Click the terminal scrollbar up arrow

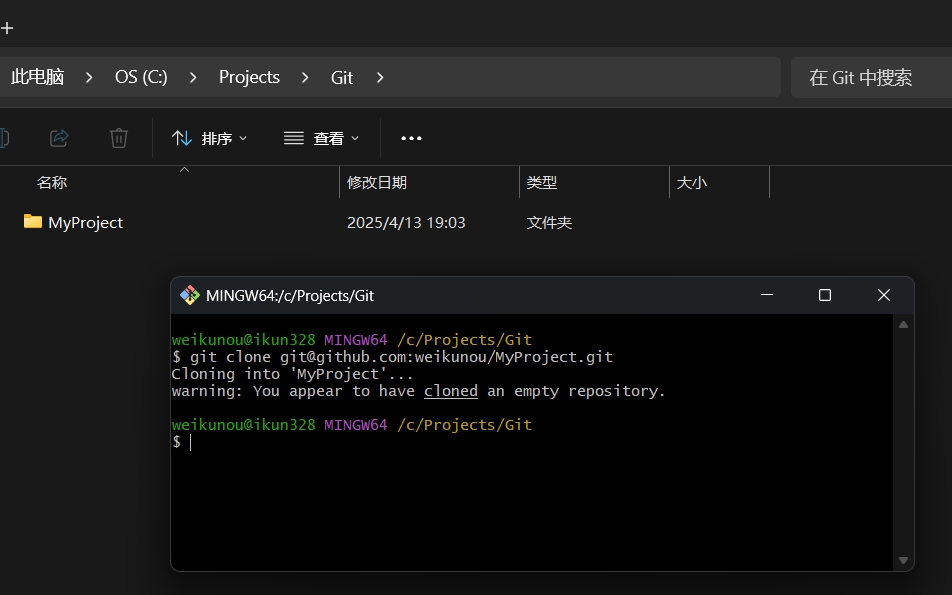(903, 325)
